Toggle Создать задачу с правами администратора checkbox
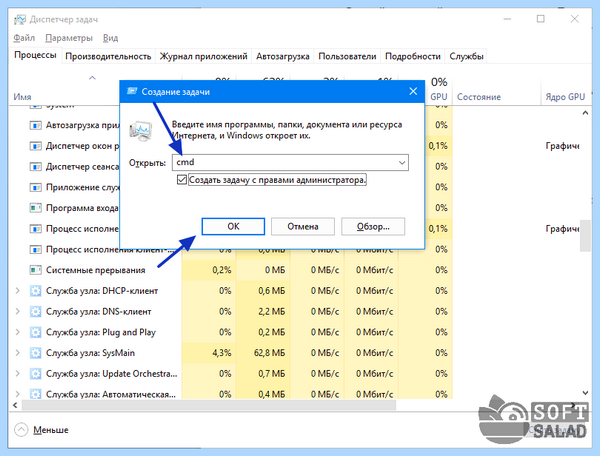Viewport: 600px width, 456px height. (182, 179)
